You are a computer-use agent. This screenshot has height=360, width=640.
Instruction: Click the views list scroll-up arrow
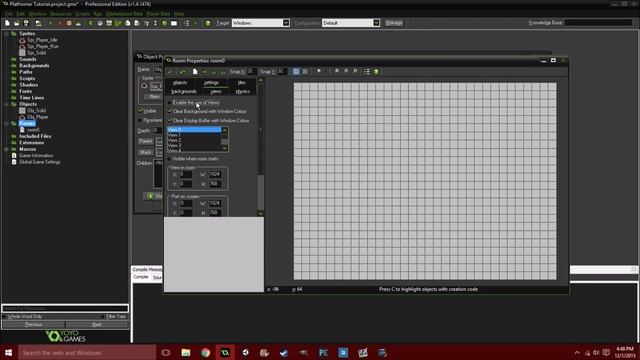pos(224,130)
